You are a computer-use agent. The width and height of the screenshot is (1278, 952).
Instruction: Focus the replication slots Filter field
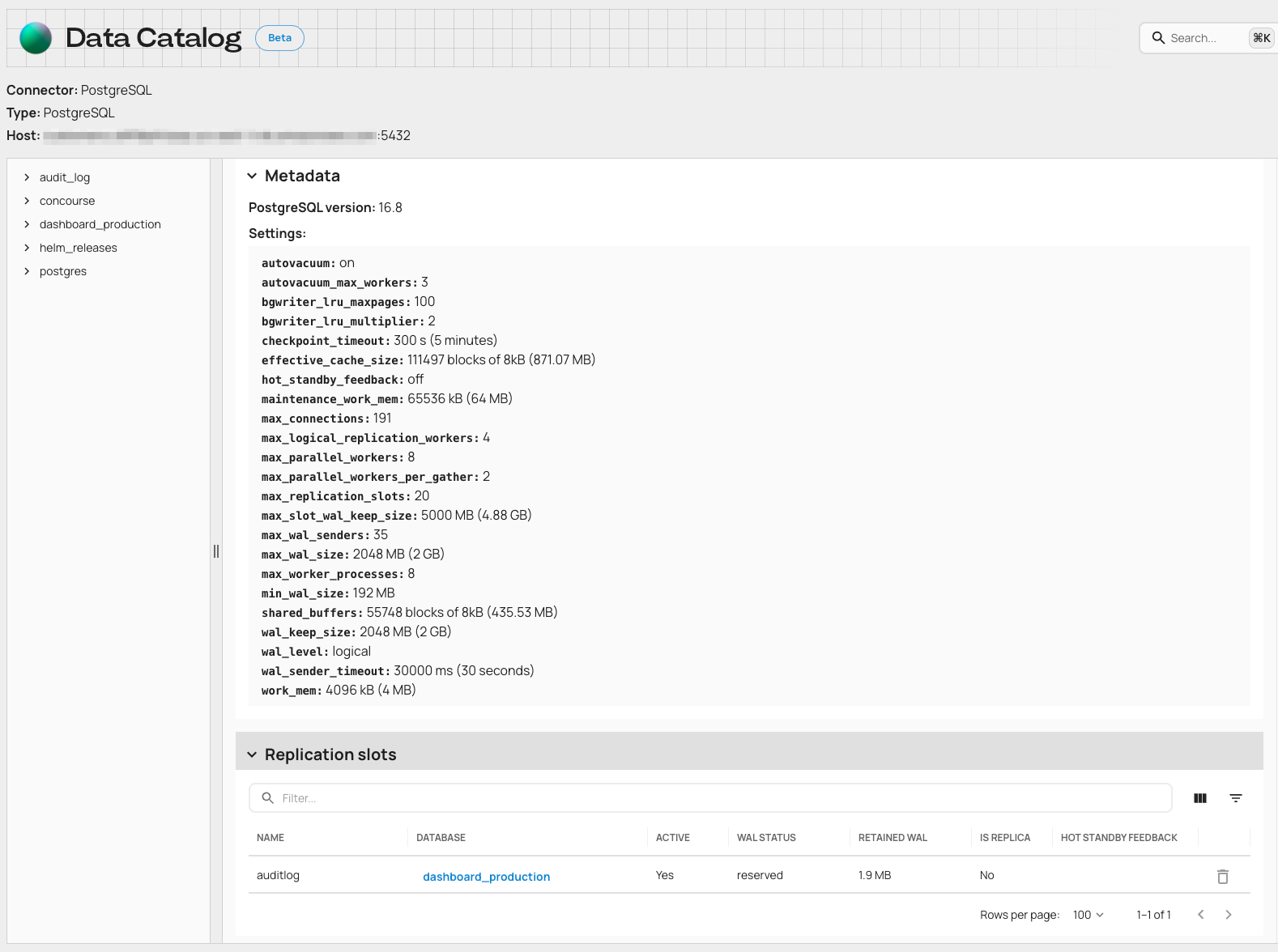[x=710, y=798]
